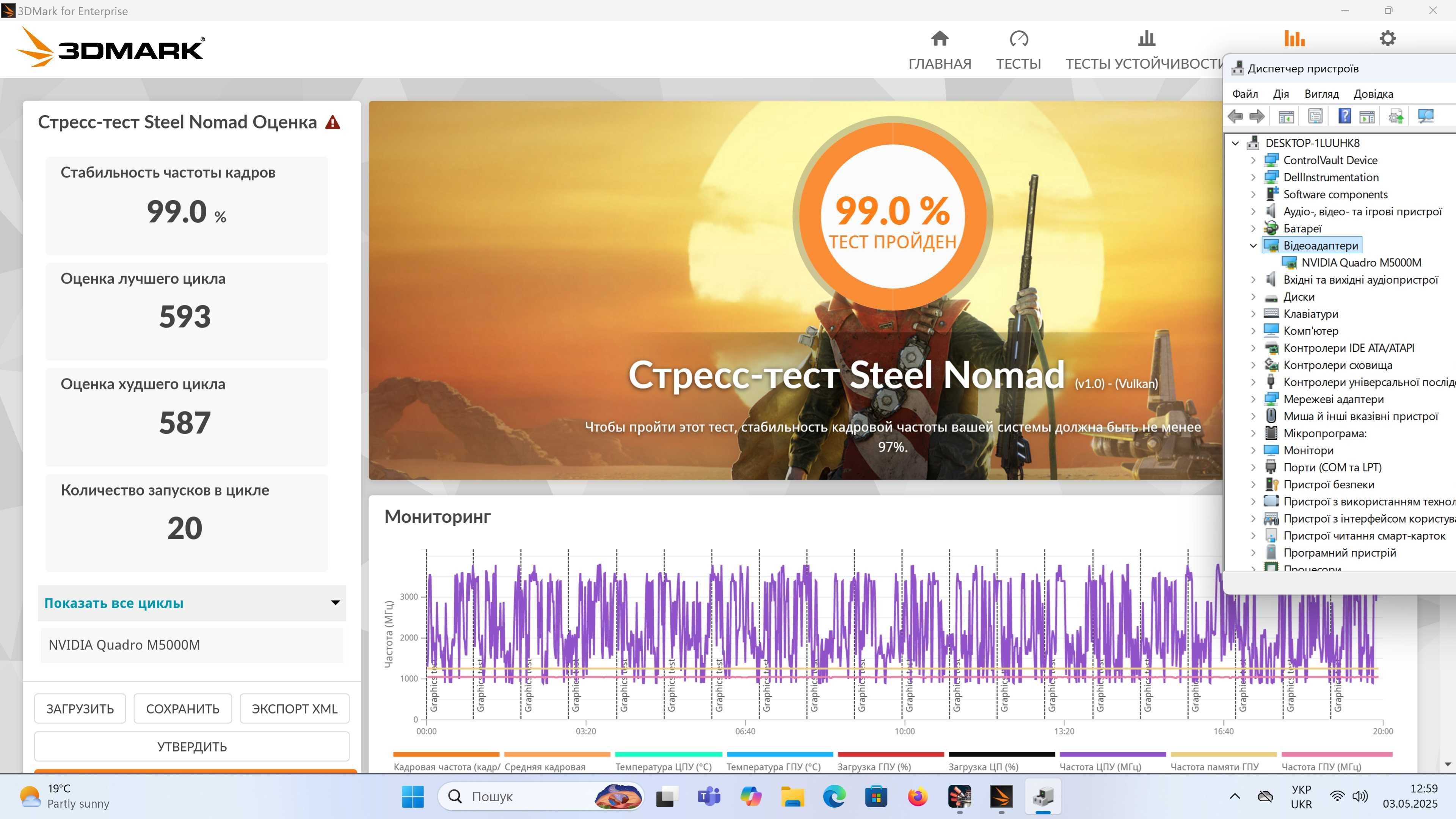Open the Windows Start menu
1456x819 pixels.
coord(413,796)
